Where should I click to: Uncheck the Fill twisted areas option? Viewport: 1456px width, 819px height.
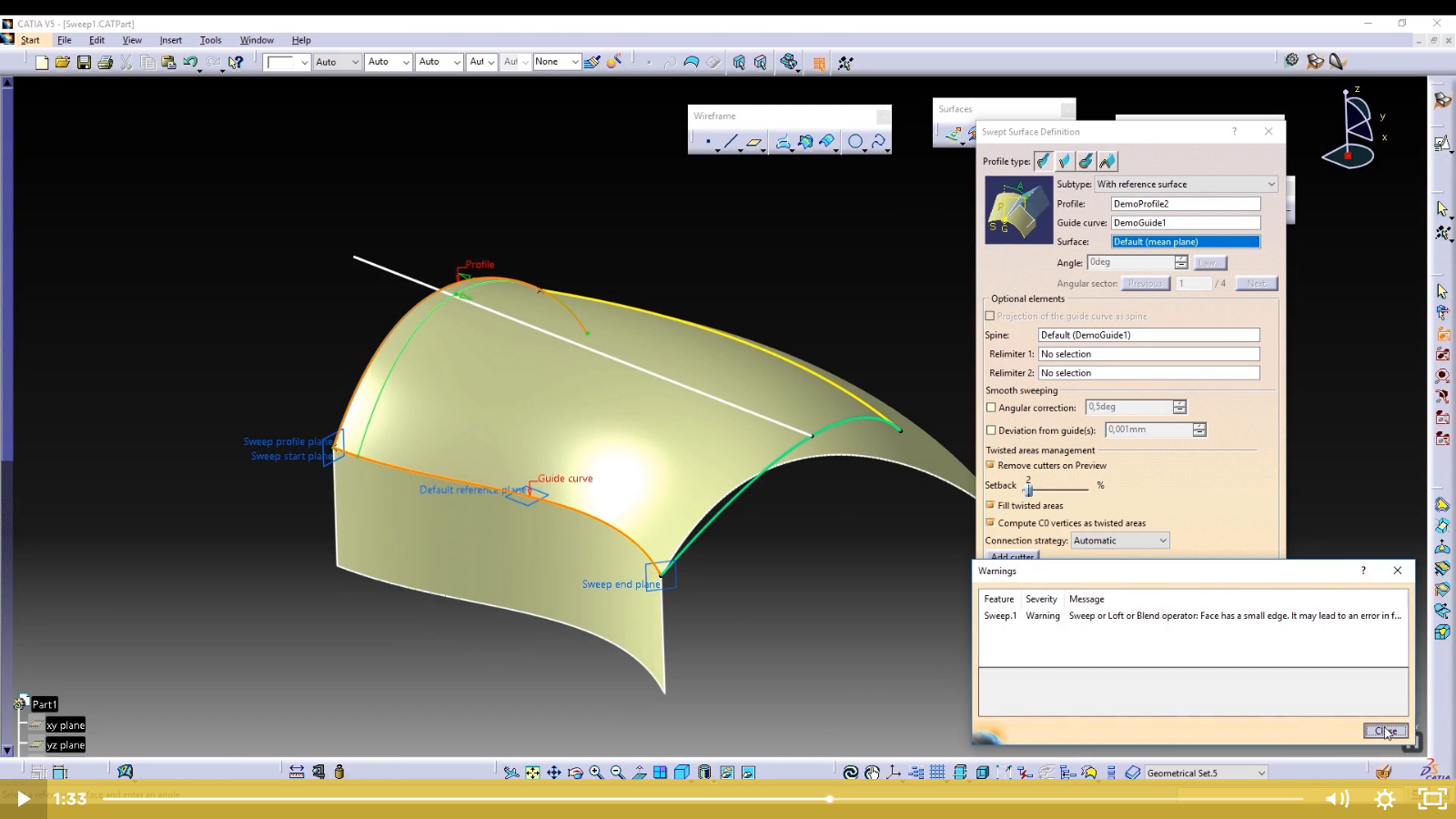[x=991, y=505]
